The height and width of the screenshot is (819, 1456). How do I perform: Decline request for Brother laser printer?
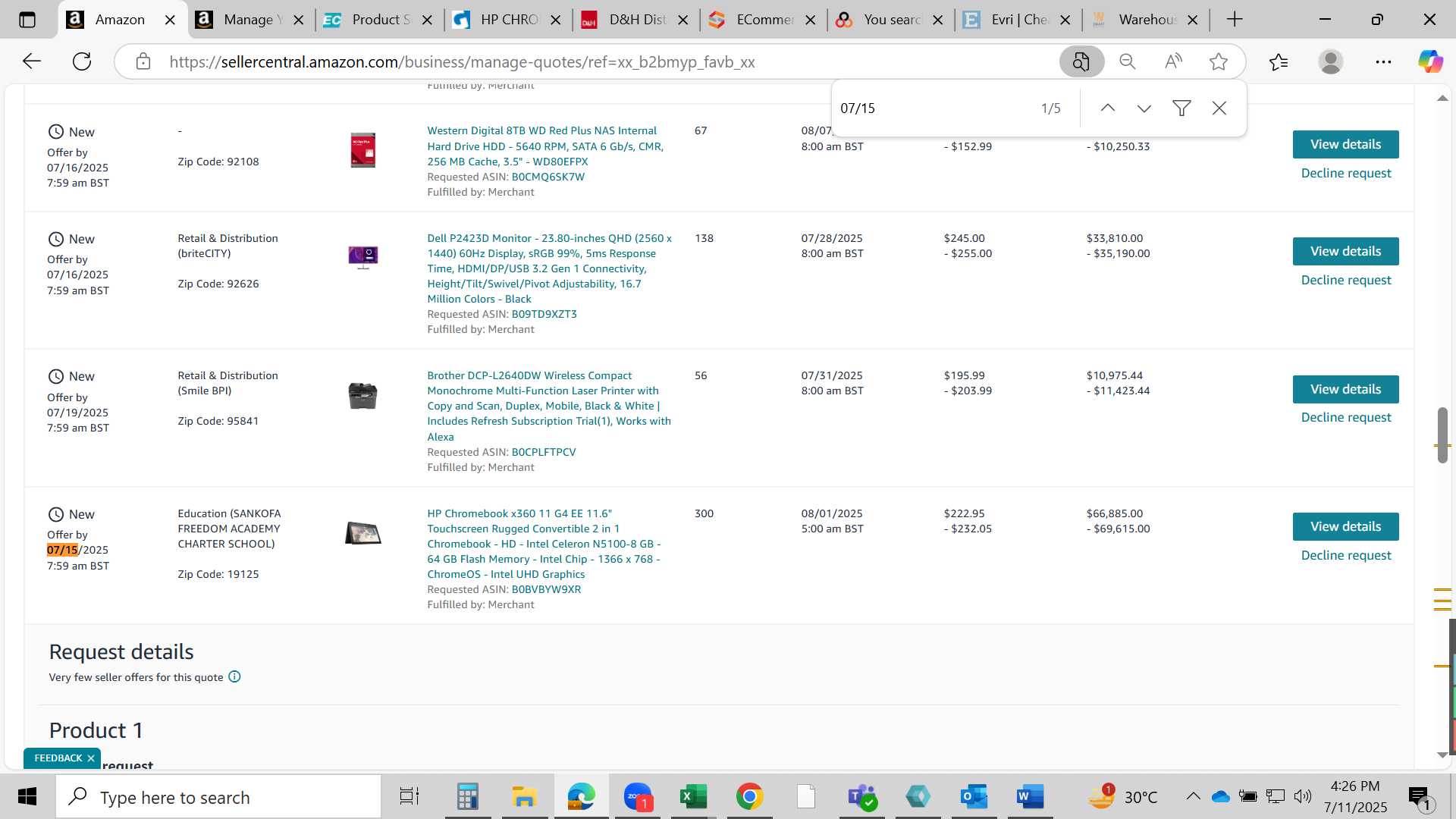(x=1346, y=417)
